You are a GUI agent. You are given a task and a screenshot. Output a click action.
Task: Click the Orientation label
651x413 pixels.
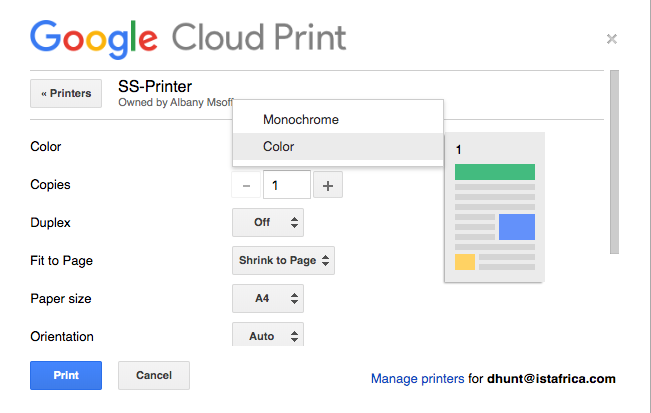click(x=62, y=337)
